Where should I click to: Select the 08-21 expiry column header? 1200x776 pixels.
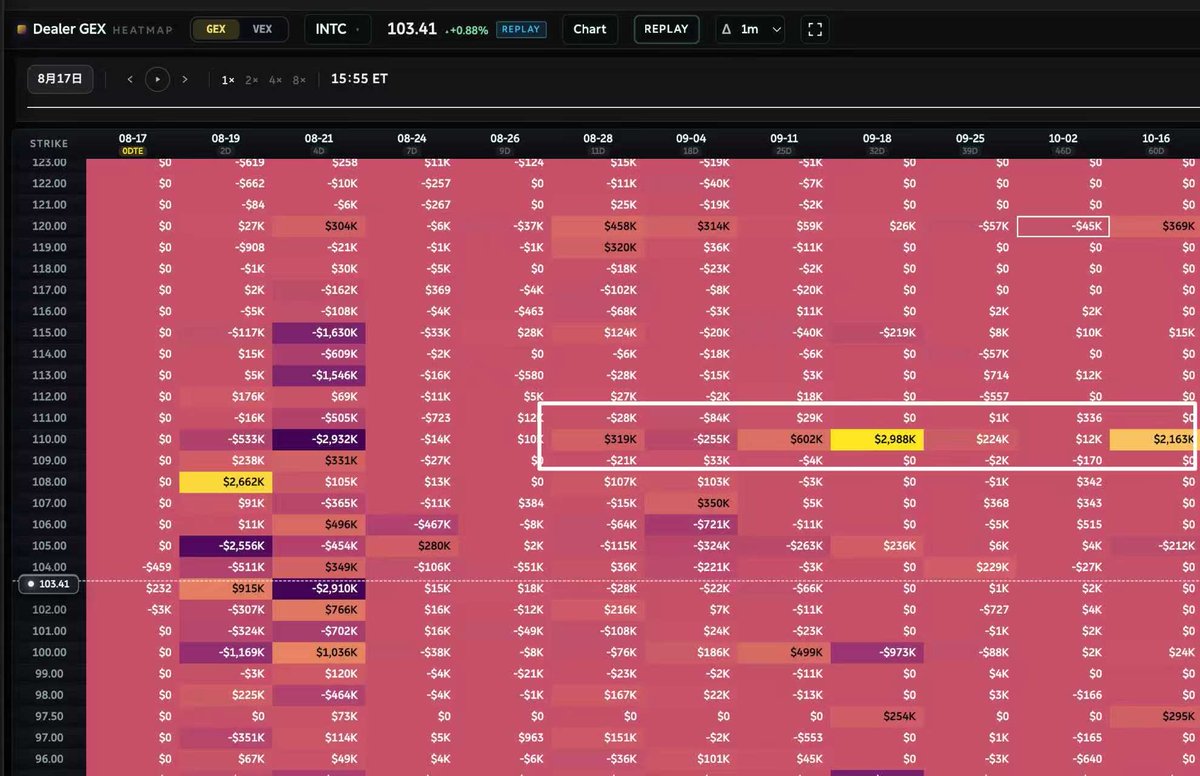pos(319,143)
